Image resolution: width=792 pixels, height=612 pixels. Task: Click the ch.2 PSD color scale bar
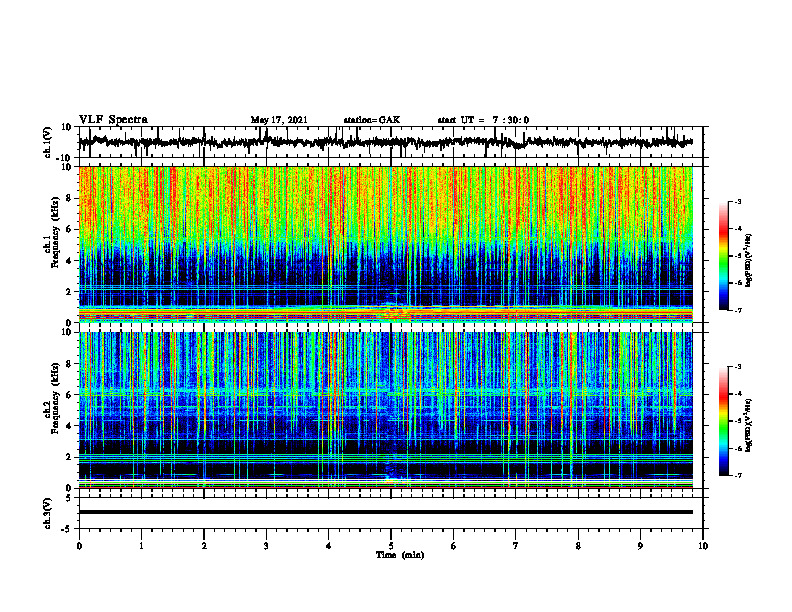(x=723, y=421)
